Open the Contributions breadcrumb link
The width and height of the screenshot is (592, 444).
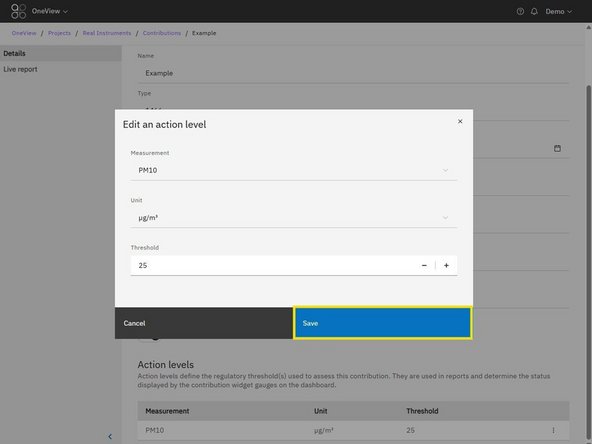pos(162,33)
